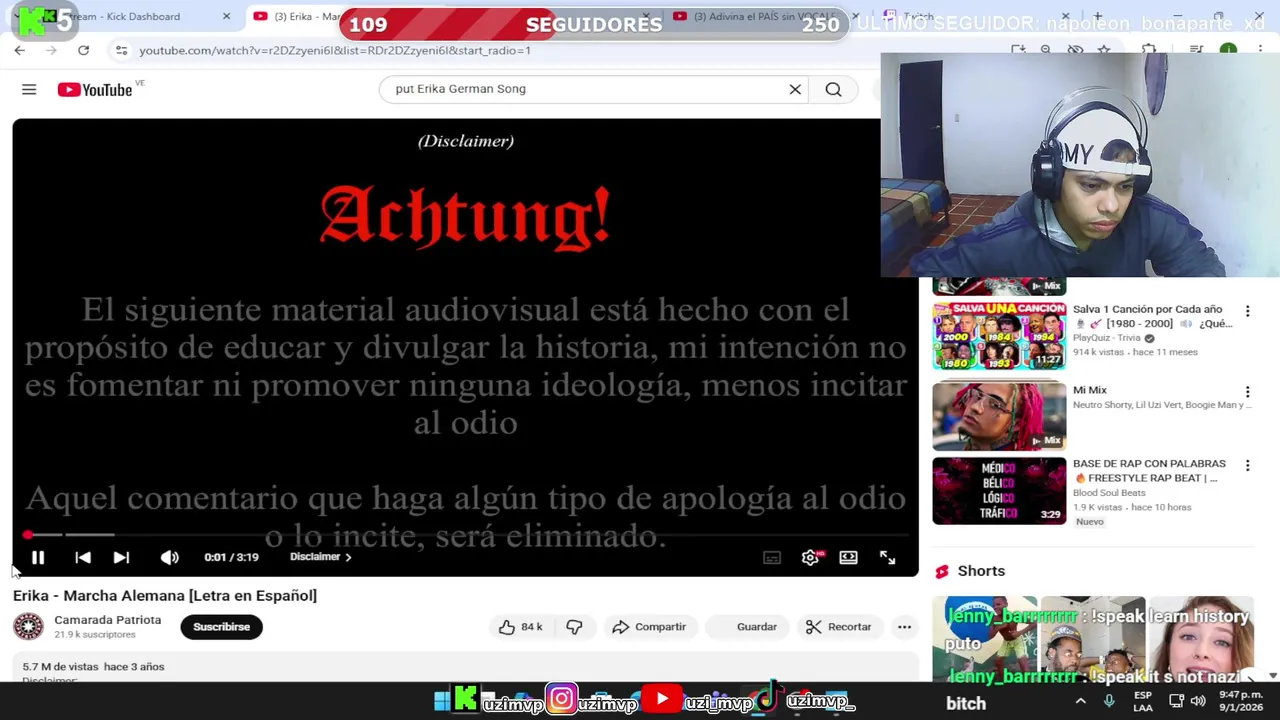Open the BASE DE RAP thumbnail
Viewport: 1280px width, 720px height.
(x=999, y=491)
